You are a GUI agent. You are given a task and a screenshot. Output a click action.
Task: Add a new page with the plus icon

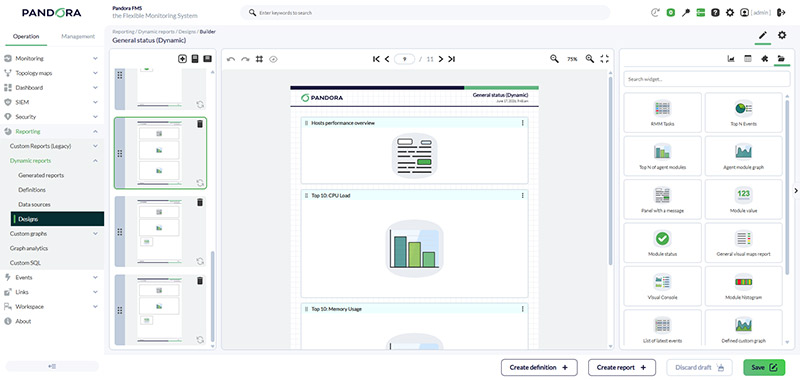(x=182, y=59)
